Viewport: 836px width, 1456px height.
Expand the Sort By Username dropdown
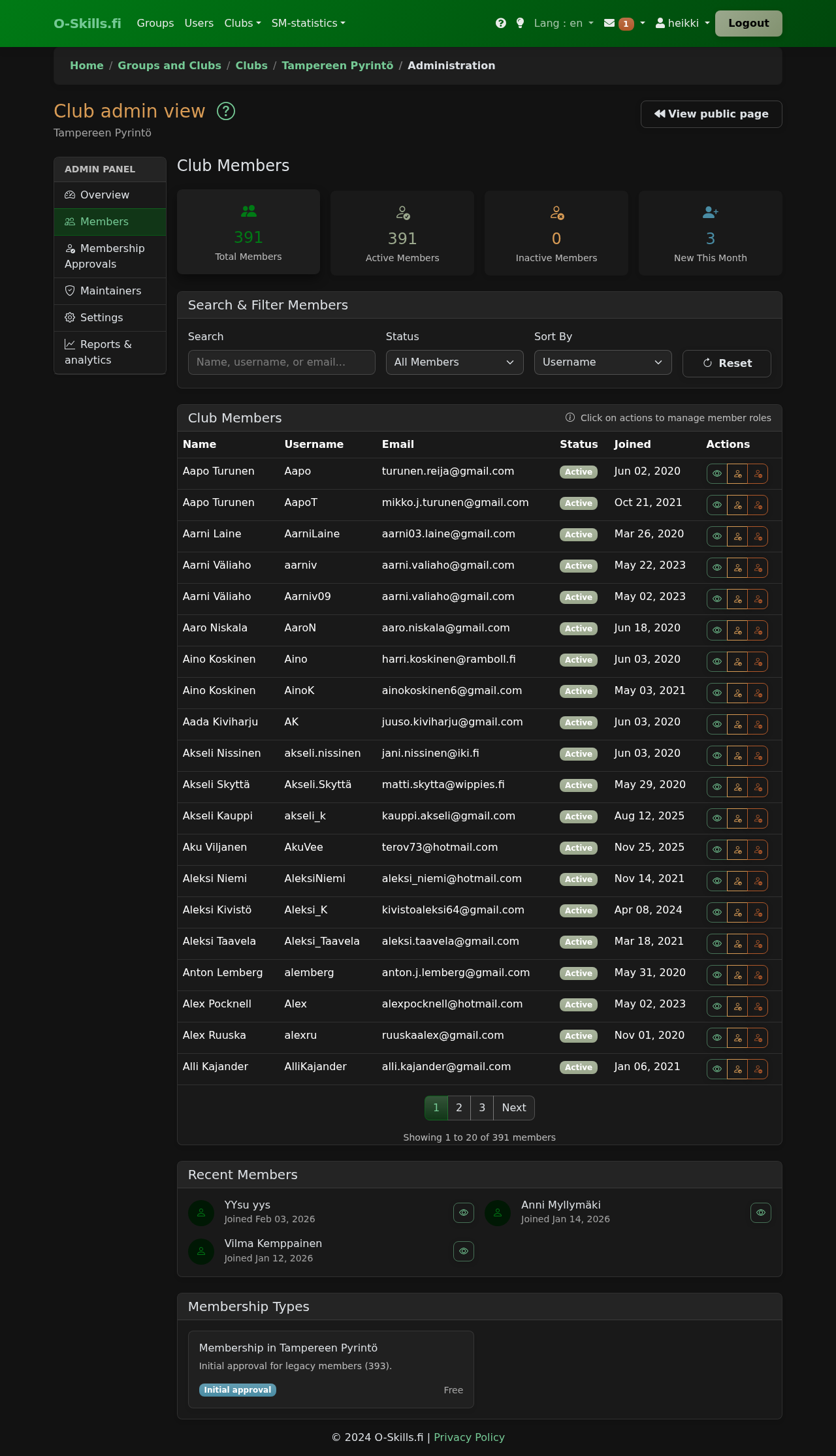click(602, 362)
